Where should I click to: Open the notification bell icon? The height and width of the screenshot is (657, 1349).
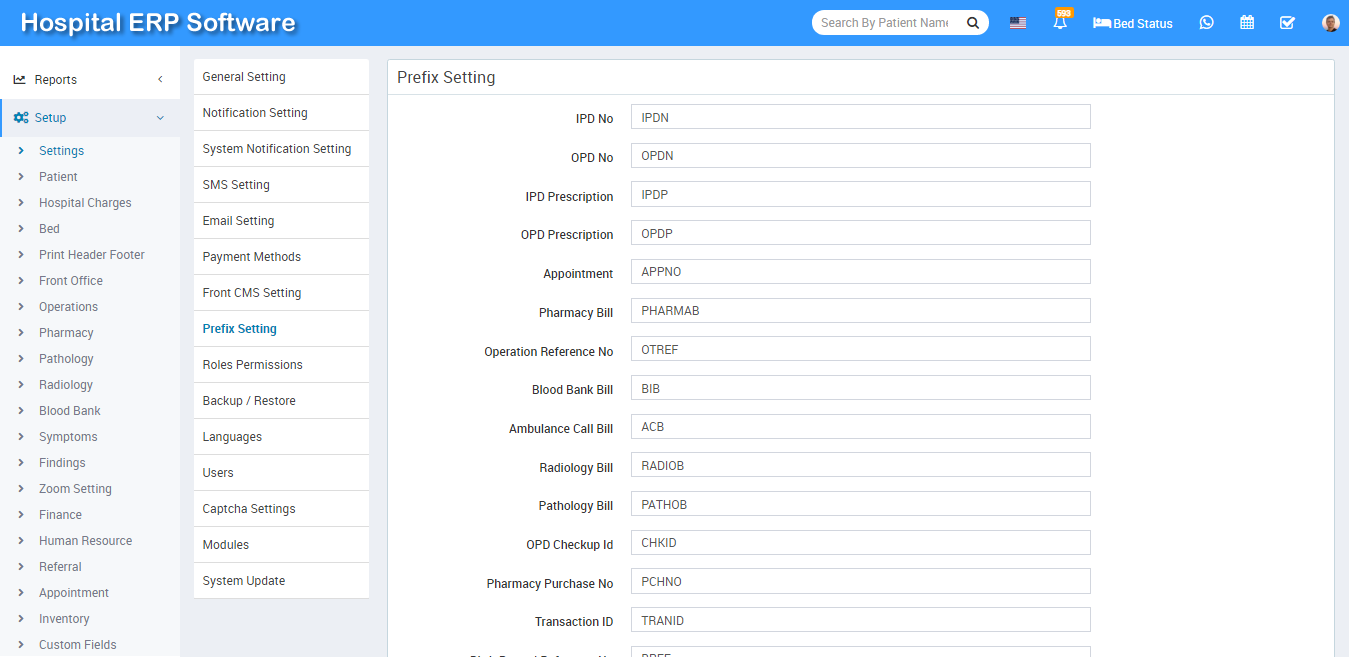click(1060, 23)
